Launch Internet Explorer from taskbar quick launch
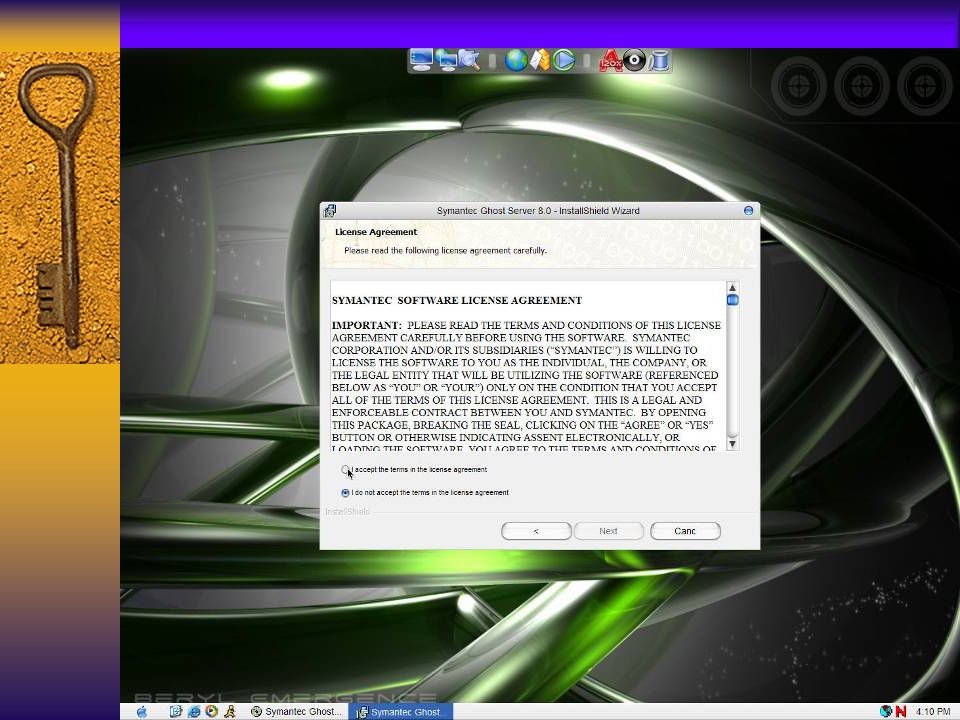This screenshot has width=960, height=720. tap(193, 711)
